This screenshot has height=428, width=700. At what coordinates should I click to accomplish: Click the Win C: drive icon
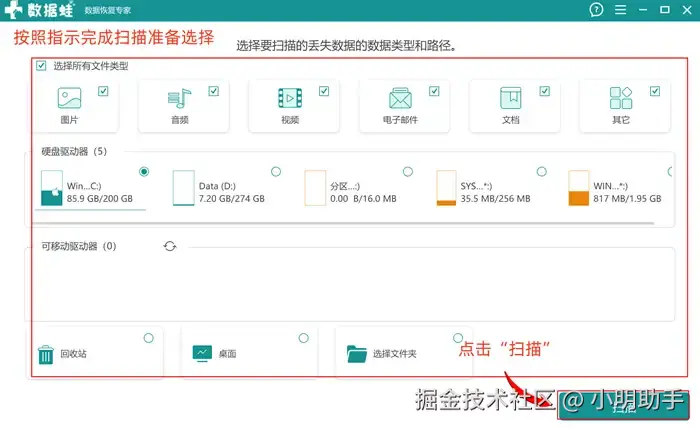(52, 188)
